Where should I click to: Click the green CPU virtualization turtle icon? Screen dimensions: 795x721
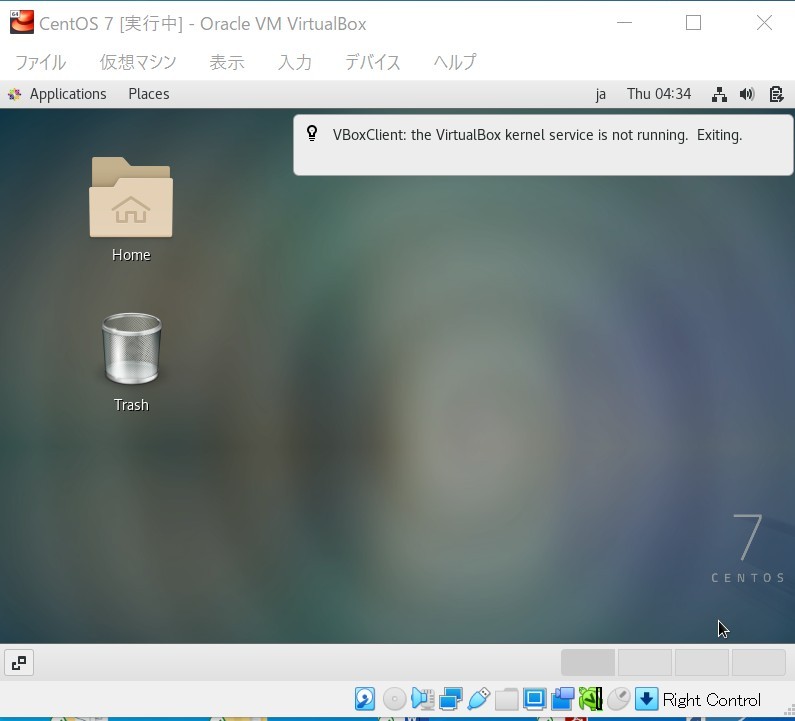coord(590,699)
